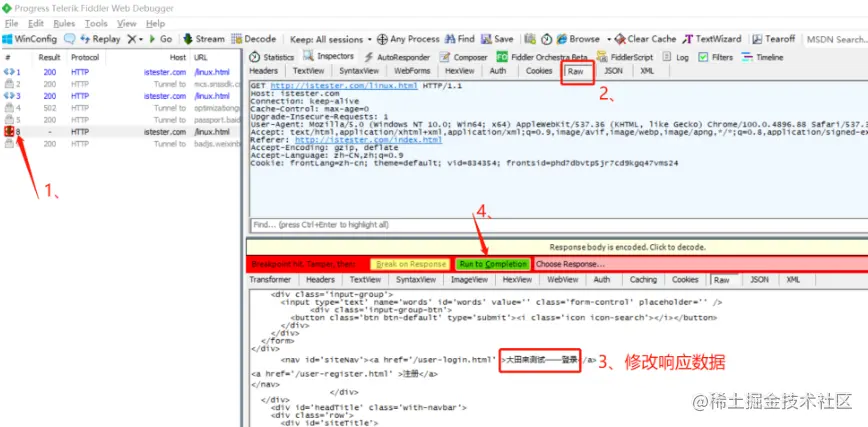
Task: Open the Tools menu
Action: coord(96,23)
